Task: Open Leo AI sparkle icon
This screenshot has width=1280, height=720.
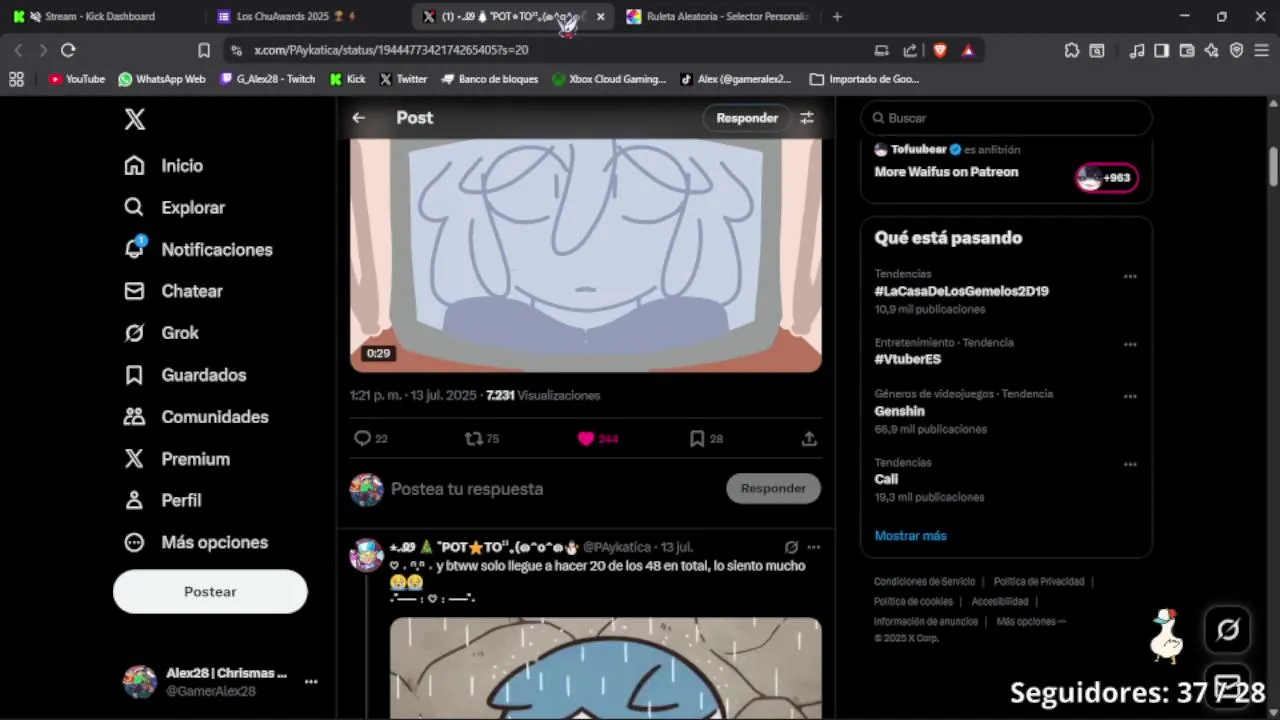Action: (1212, 50)
